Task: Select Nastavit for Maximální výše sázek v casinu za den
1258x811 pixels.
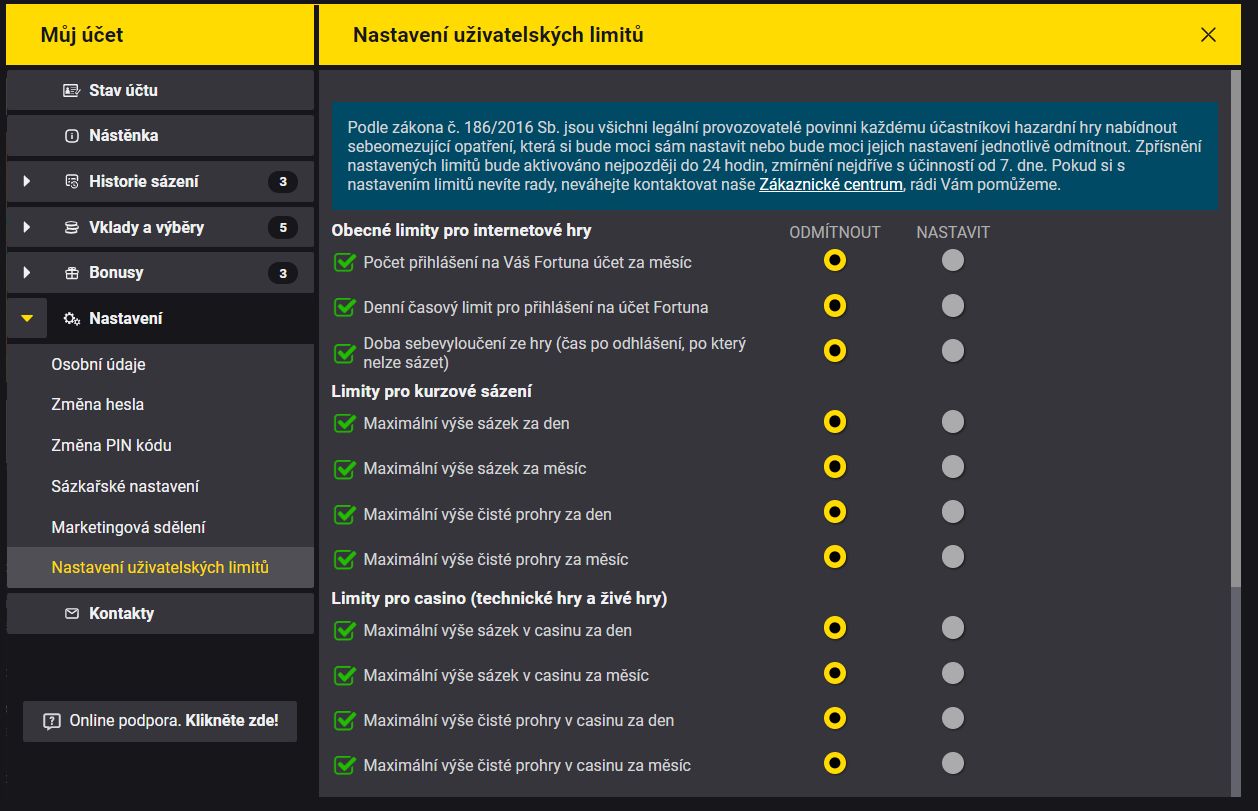Action: click(953, 628)
